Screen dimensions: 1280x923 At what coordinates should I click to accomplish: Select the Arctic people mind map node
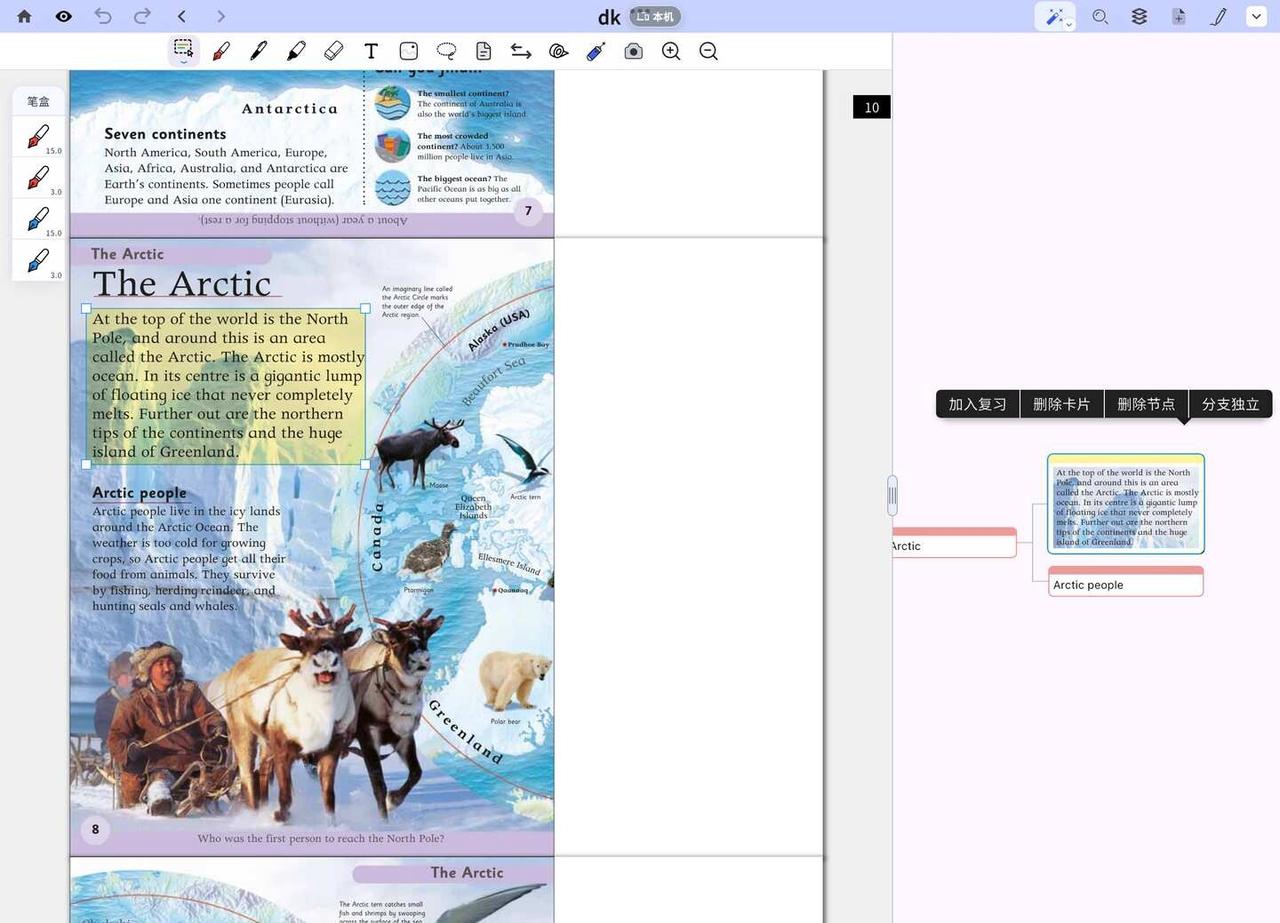click(x=1126, y=581)
